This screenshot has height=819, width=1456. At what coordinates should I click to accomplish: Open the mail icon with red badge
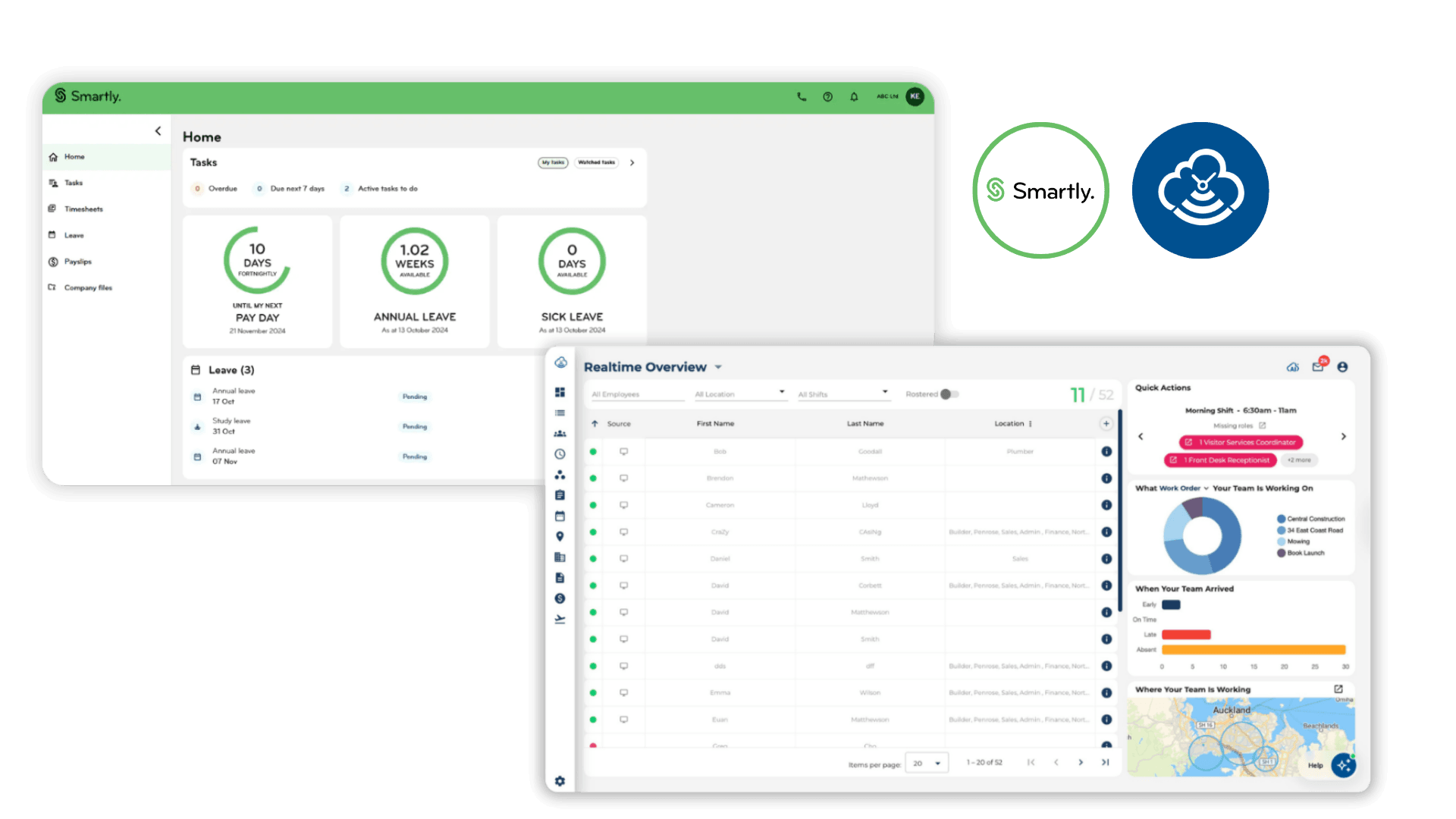(1319, 366)
